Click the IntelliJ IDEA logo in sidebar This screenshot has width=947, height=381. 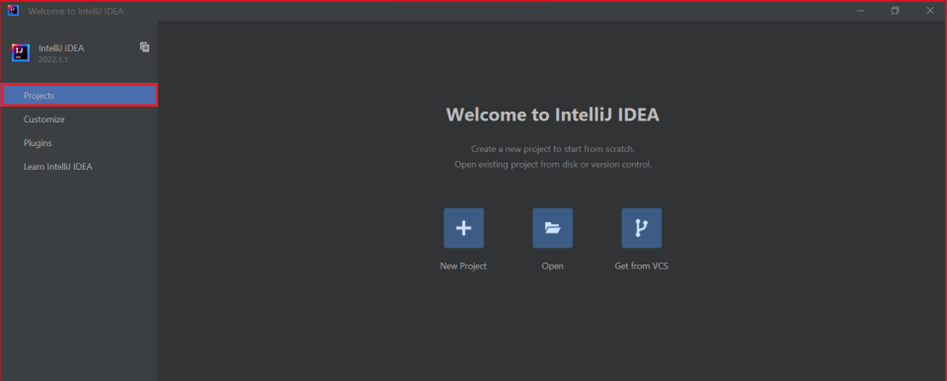click(21, 53)
